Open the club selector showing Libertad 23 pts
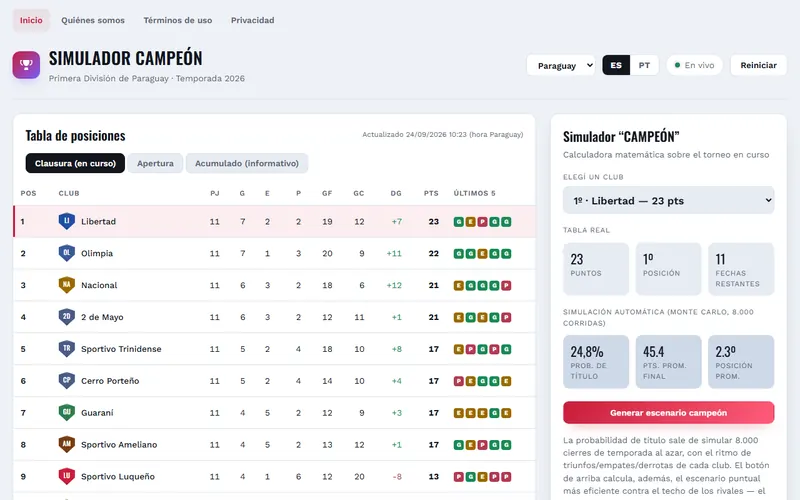800x500 pixels. point(668,201)
